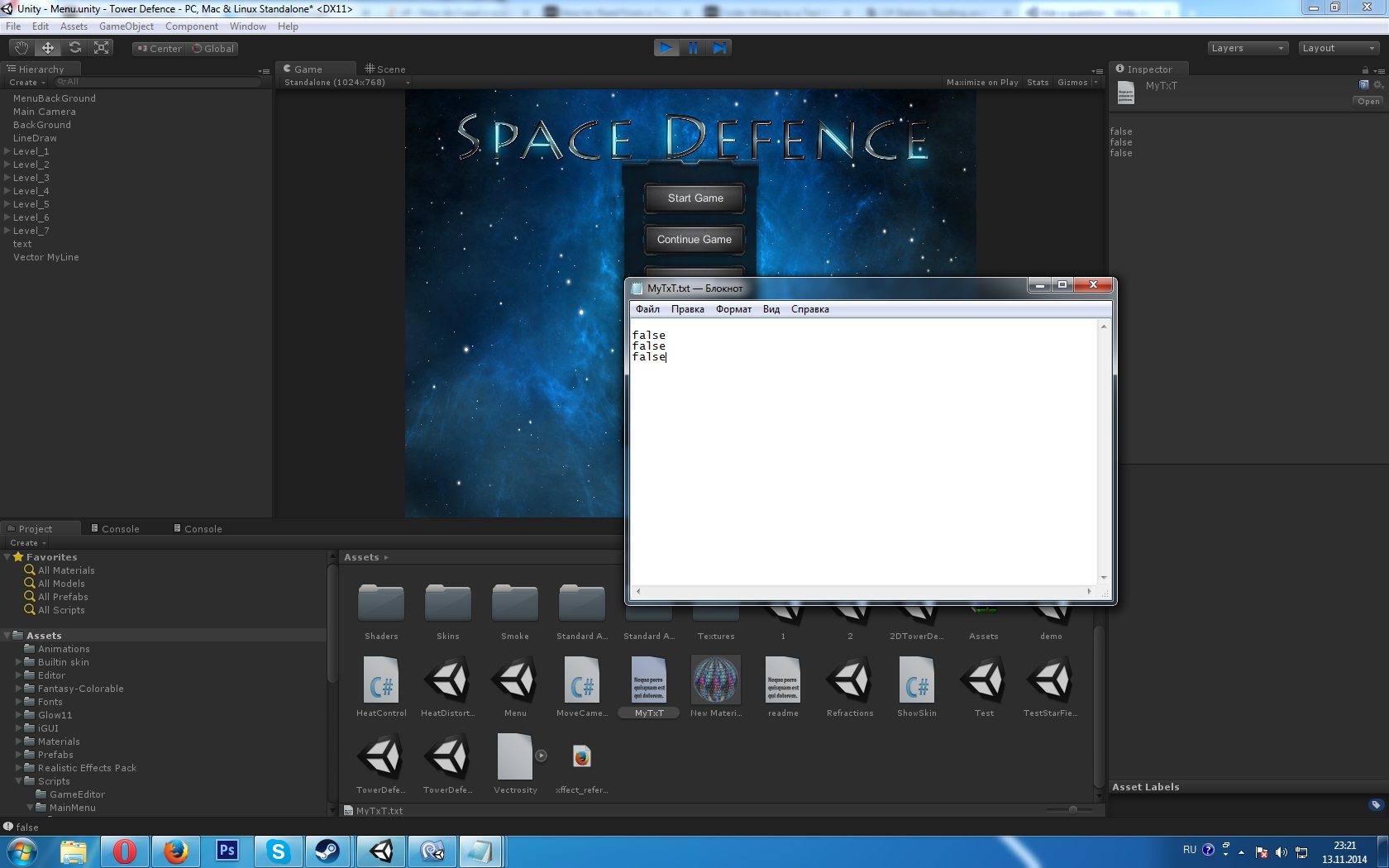Screen dimensions: 1389x868
Task: Click the Continue Game button
Action: click(694, 240)
